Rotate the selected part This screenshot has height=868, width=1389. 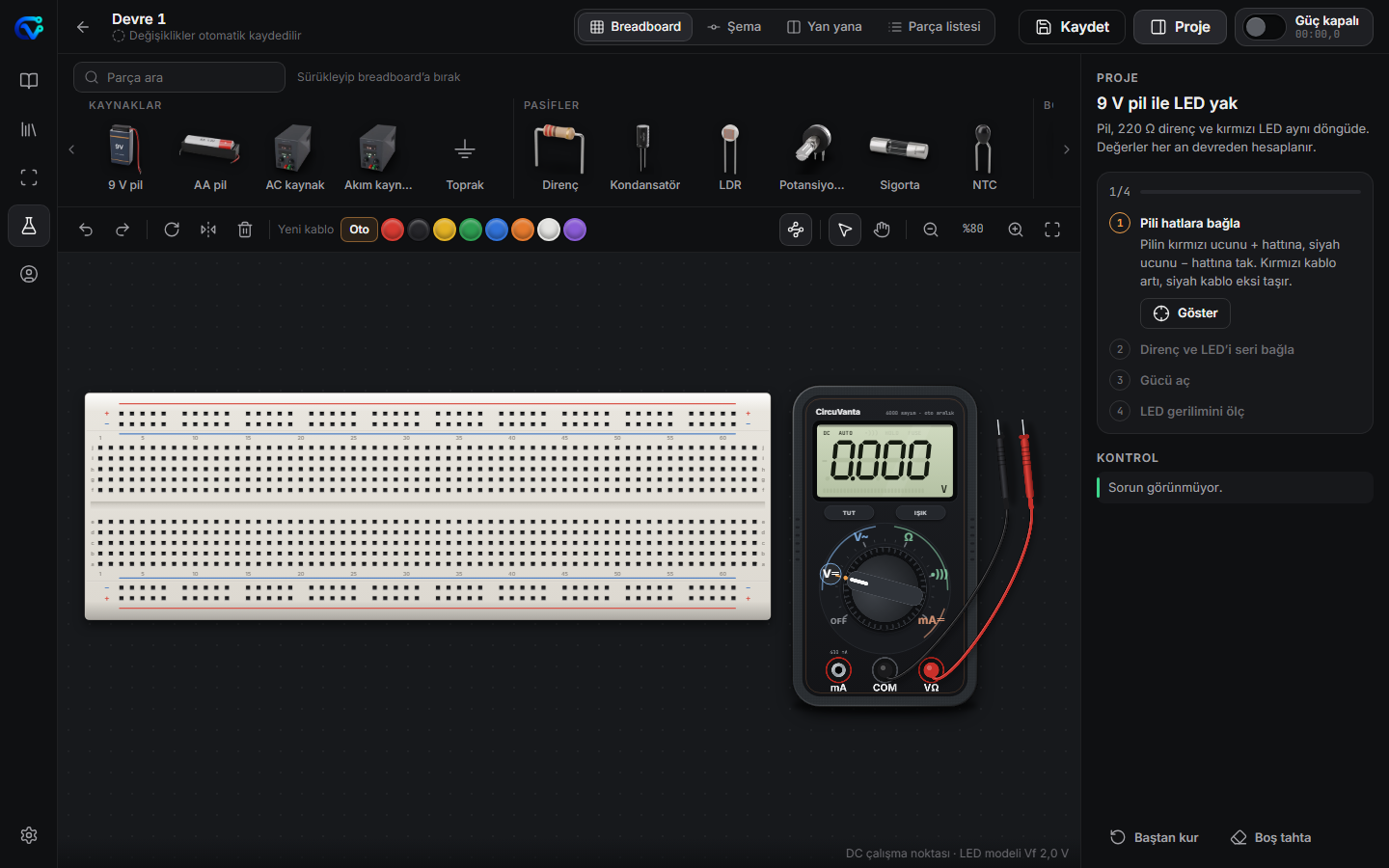tap(172, 230)
